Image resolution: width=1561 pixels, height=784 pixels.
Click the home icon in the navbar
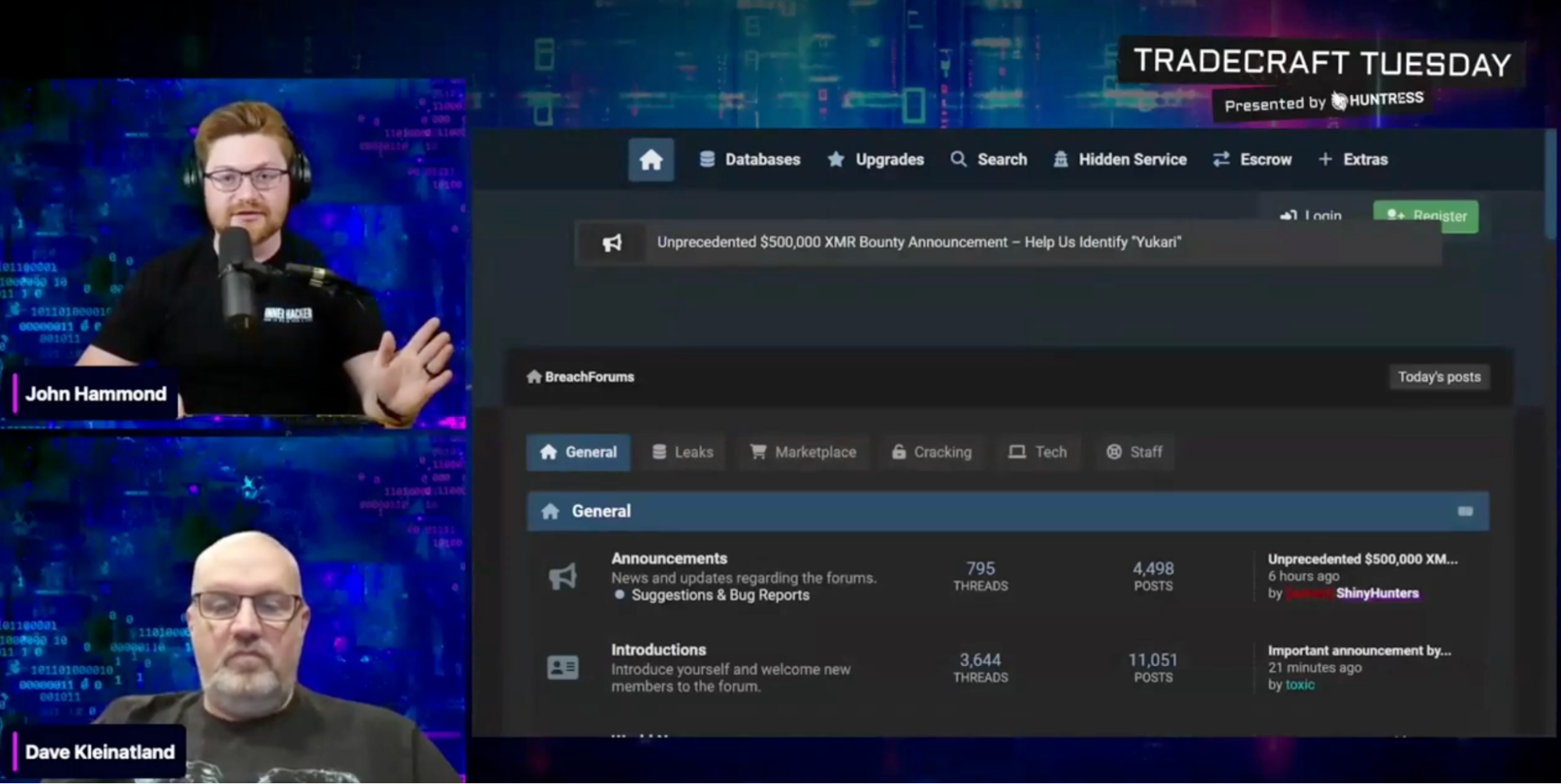click(650, 160)
